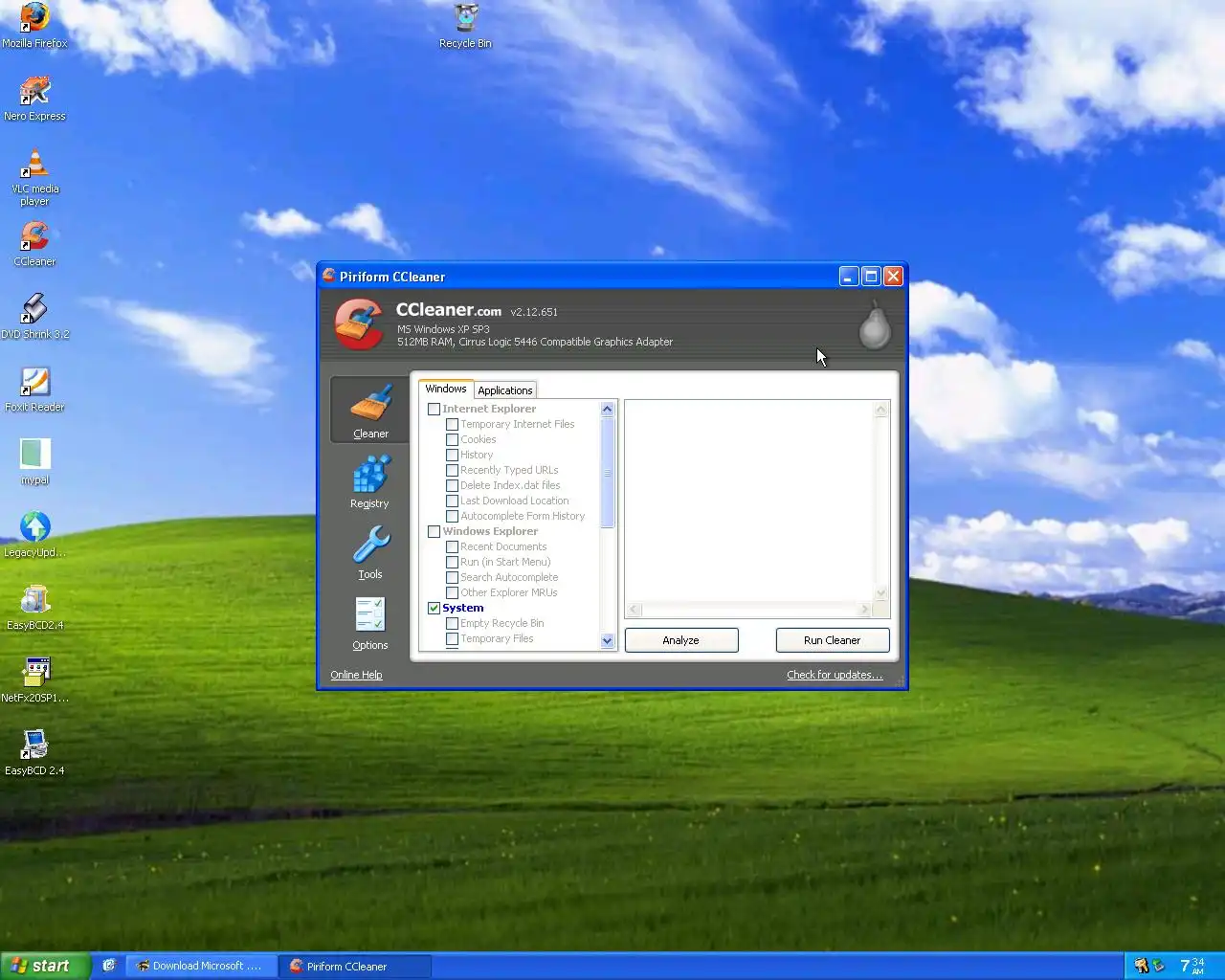Click cleaner list scroll down arrow
This screenshot has height=980, width=1225.
point(607,641)
